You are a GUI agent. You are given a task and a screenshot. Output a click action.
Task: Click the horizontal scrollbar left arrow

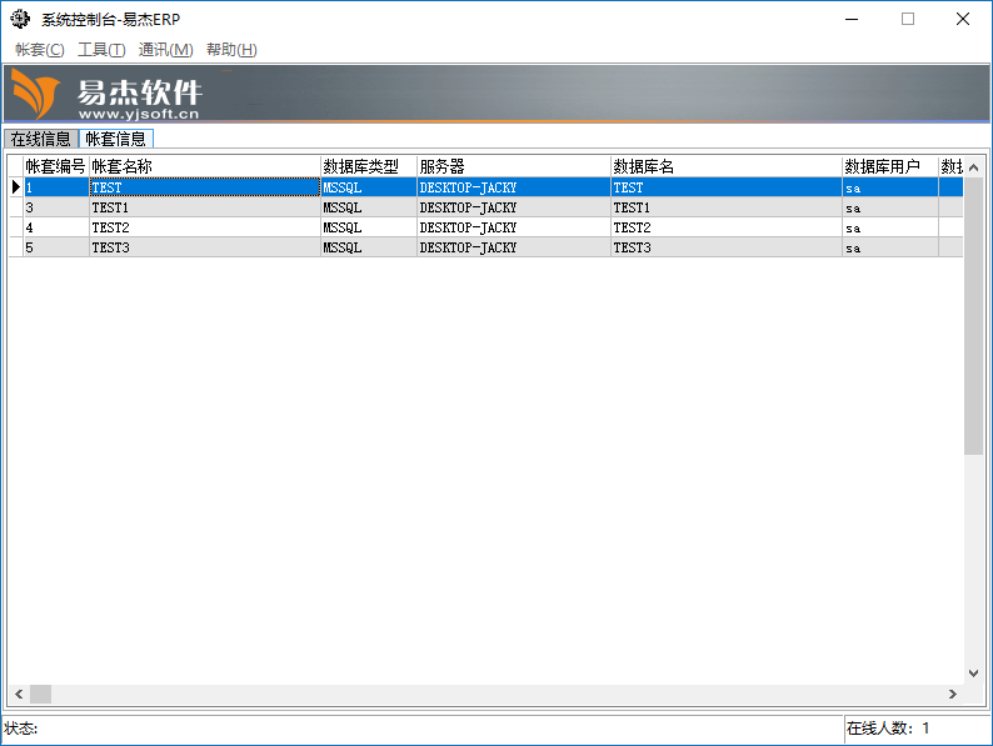tap(18, 694)
